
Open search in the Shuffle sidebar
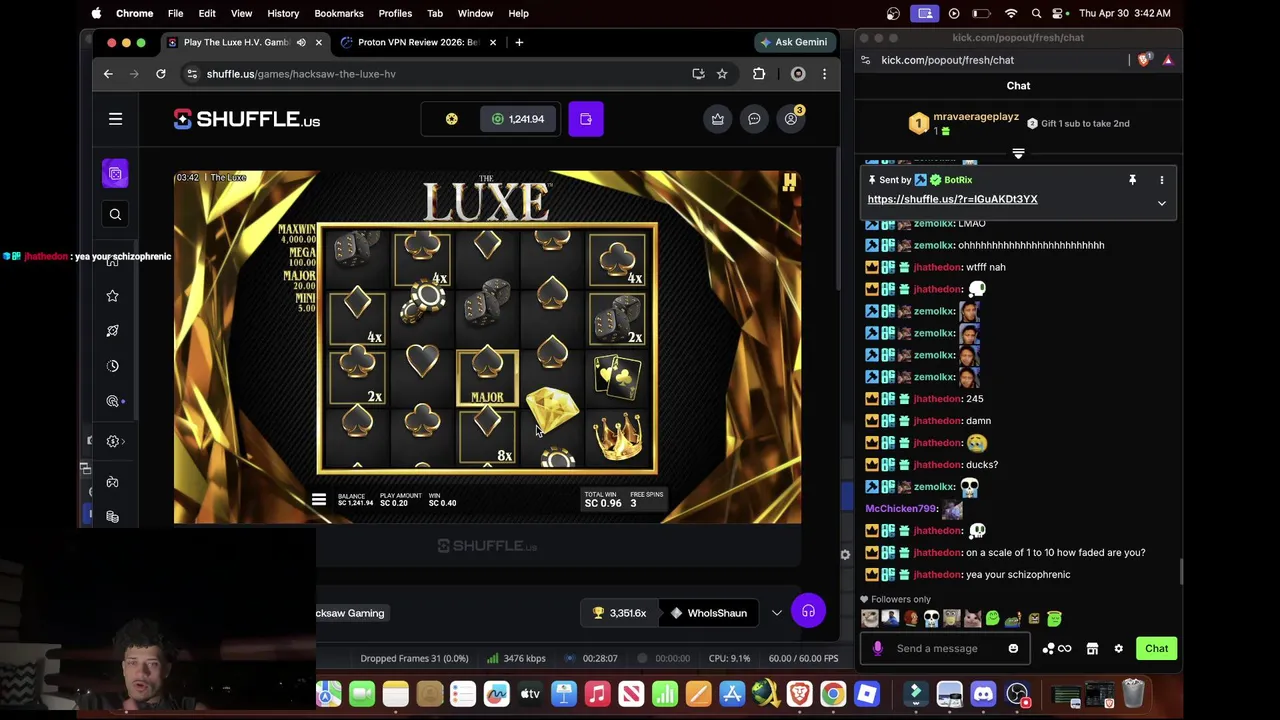(115, 214)
